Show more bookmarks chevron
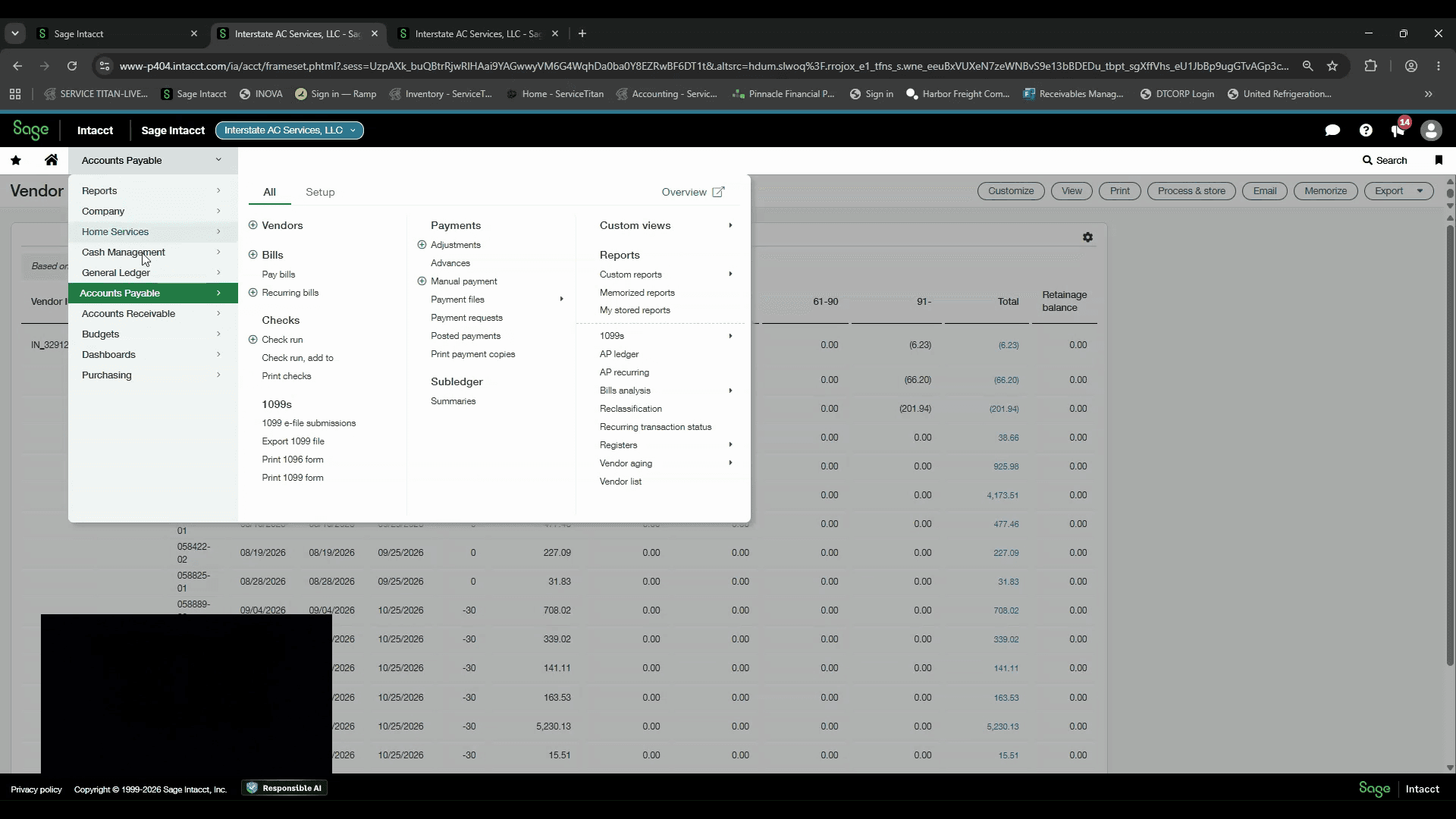 tap(1429, 94)
